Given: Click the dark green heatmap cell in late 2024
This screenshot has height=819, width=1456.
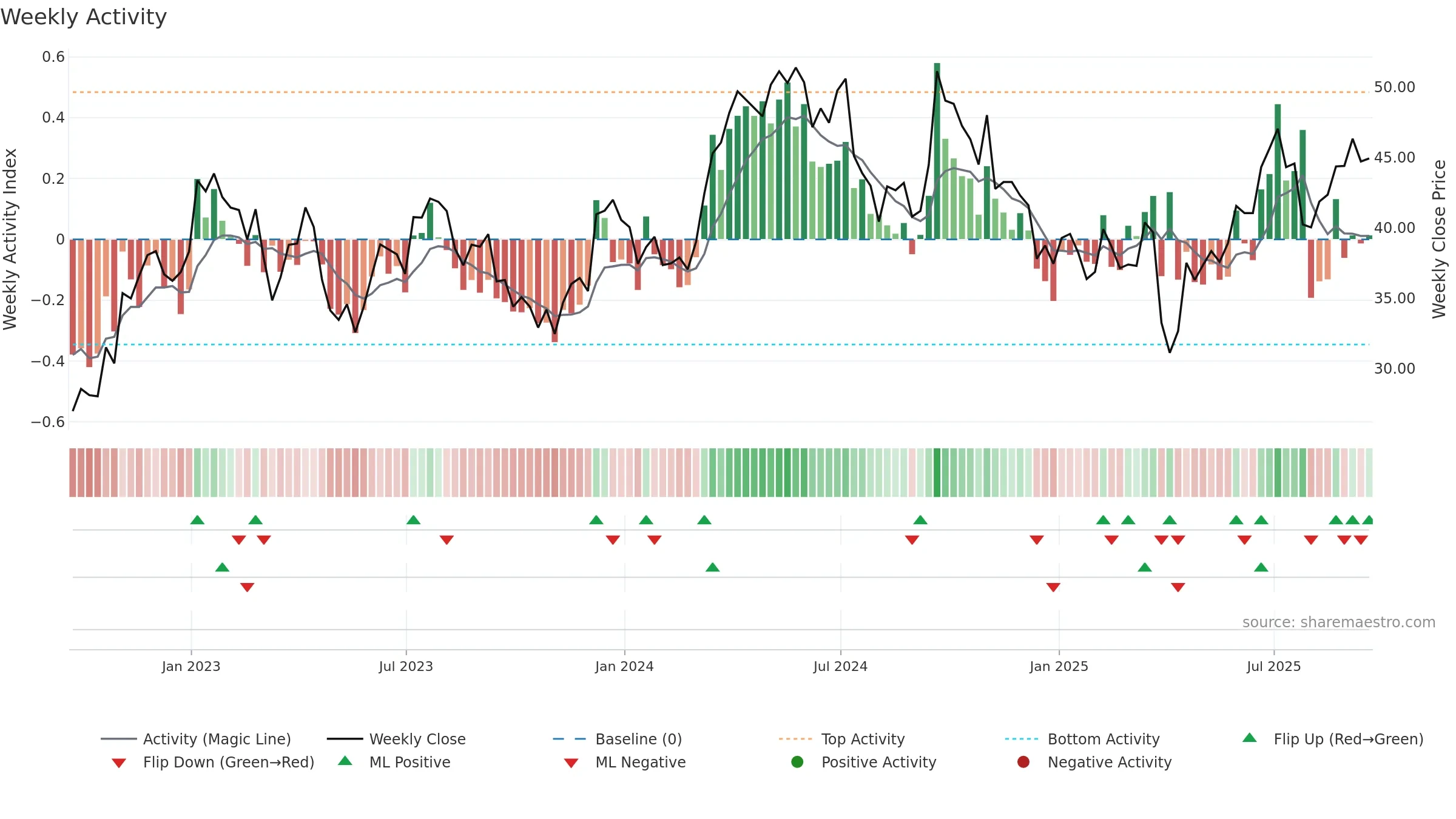Looking at the screenshot, I should click(x=937, y=473).
